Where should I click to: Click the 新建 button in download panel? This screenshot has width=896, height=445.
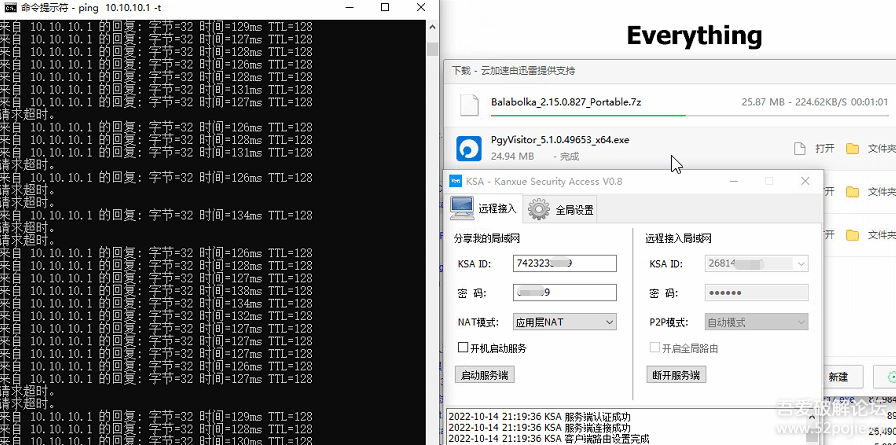click(838, 378)
